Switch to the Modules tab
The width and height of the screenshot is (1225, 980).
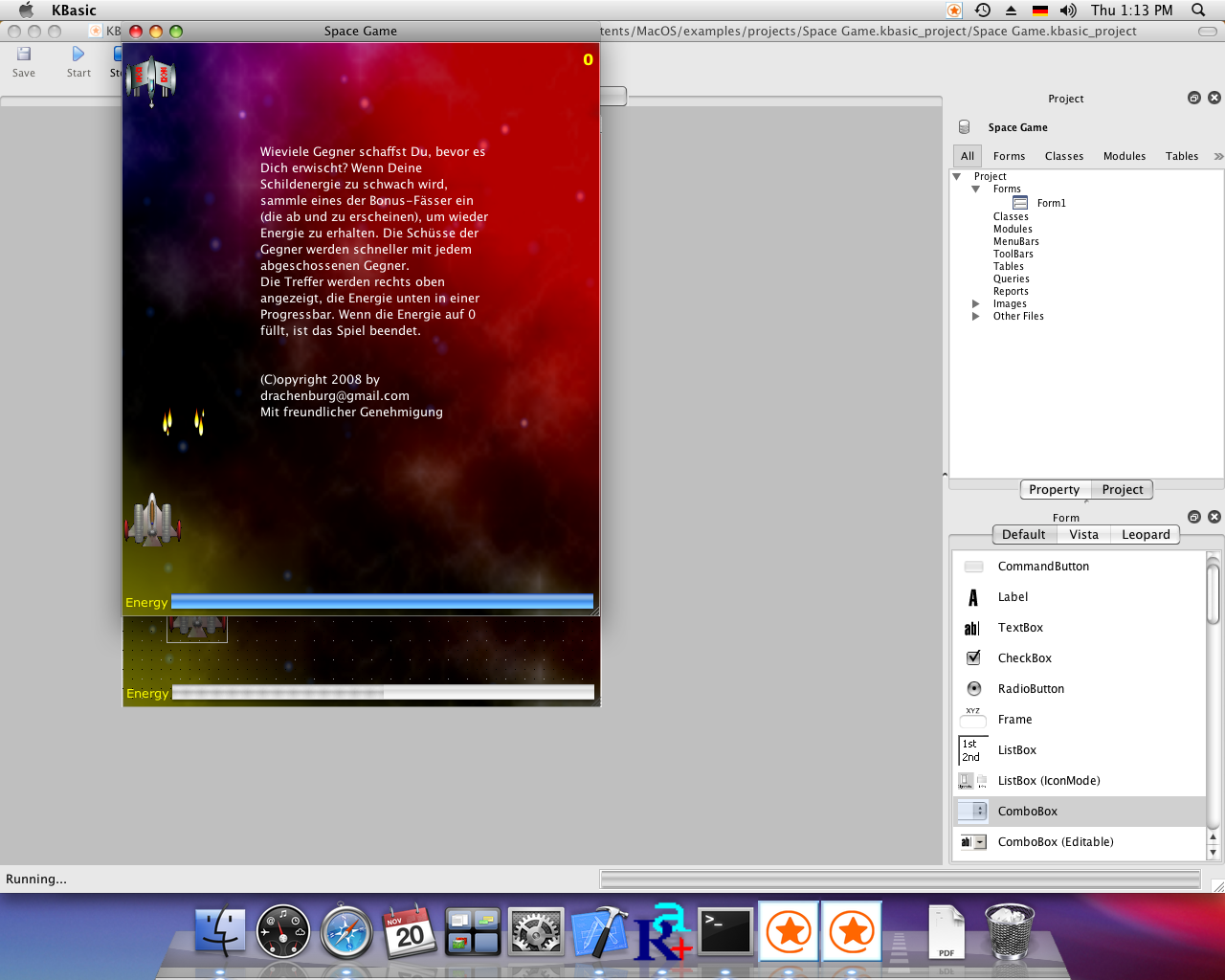click(x=1124, y=156)
